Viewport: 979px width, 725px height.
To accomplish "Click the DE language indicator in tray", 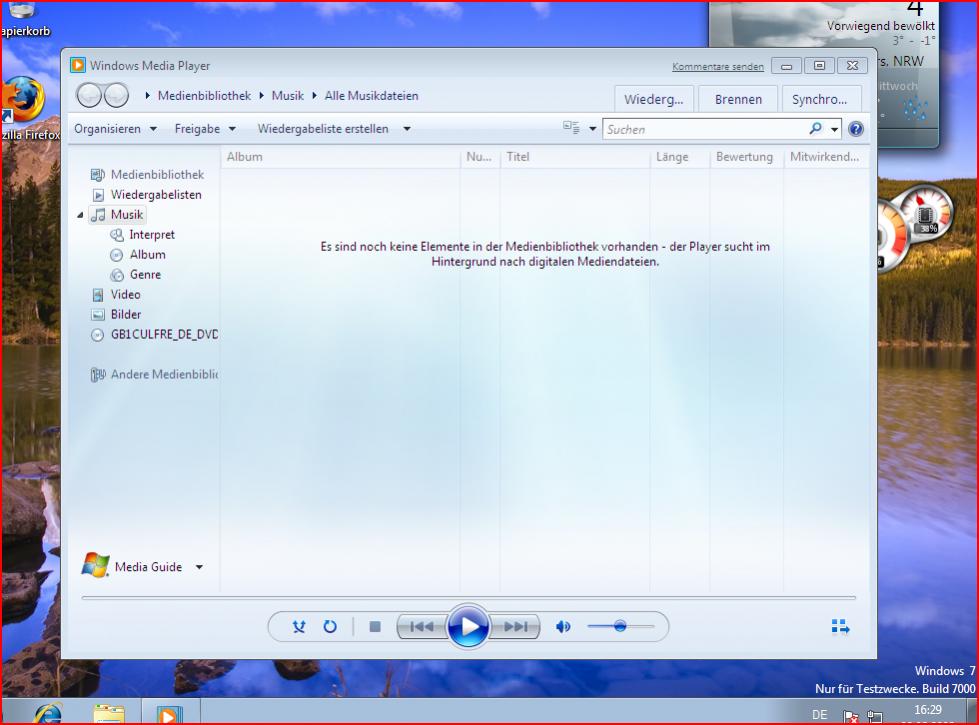I will pos(819,715).
